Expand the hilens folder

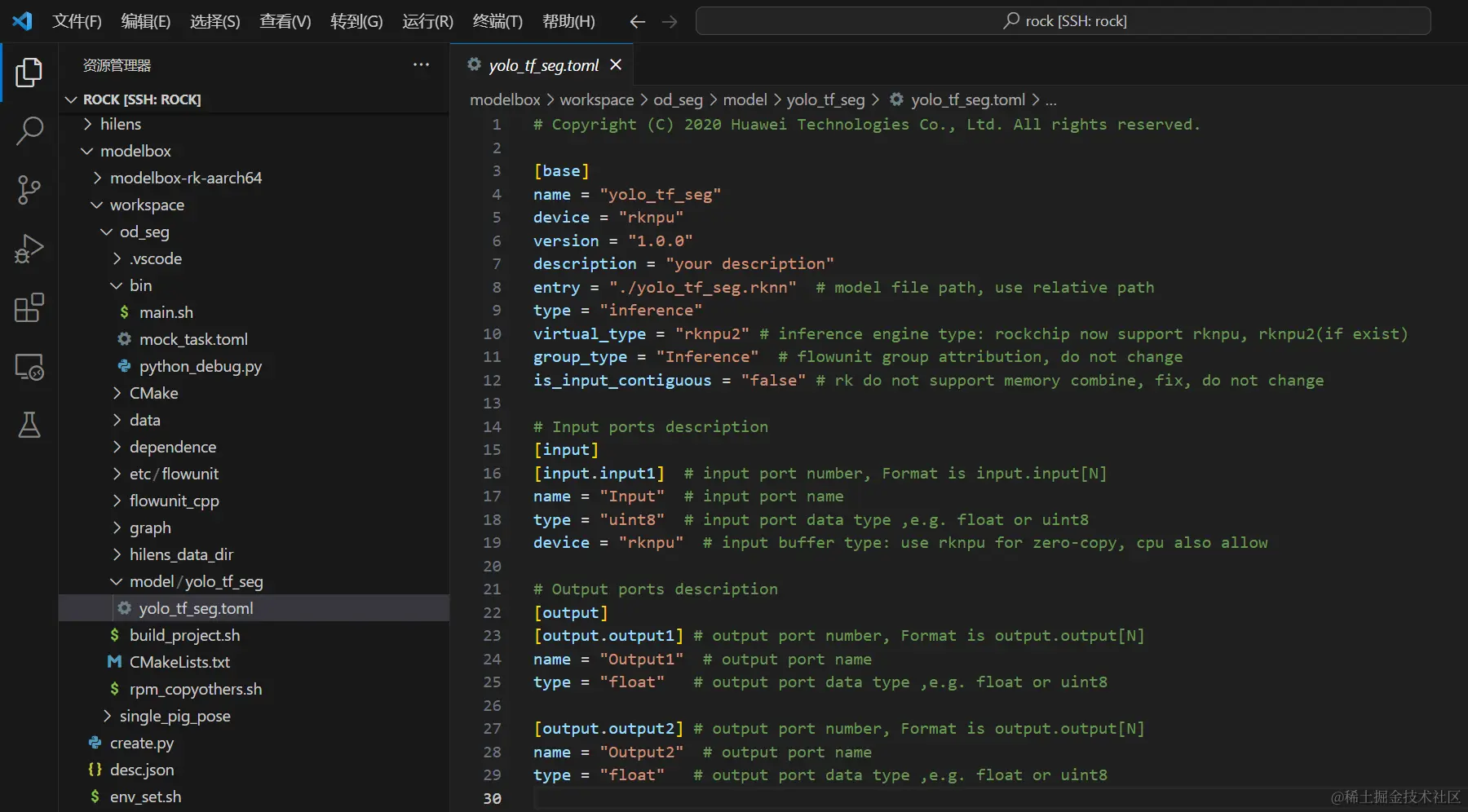pyautogui.click(x=87, y=124)
